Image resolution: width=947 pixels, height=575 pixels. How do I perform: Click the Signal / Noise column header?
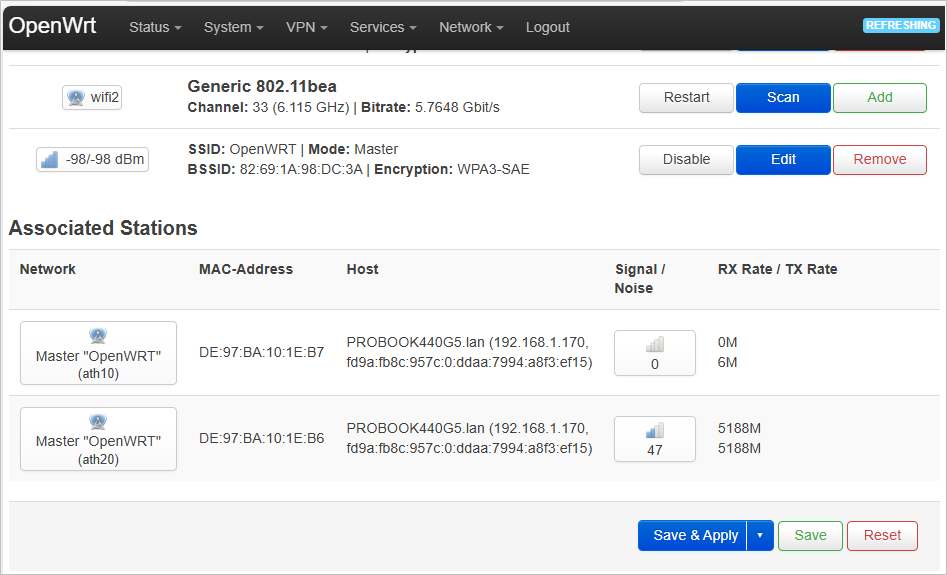[640, 278]
